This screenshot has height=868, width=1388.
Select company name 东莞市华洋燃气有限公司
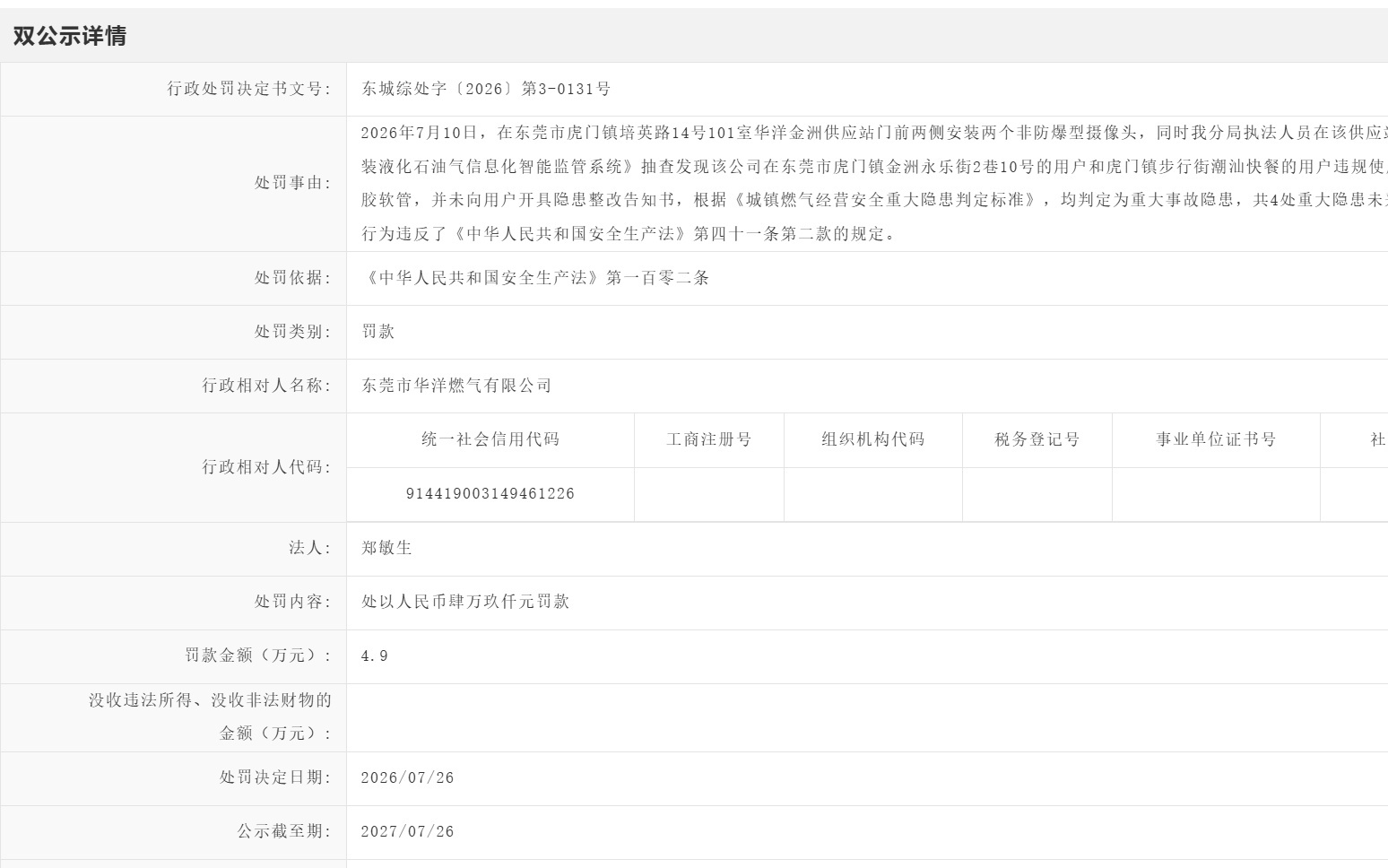click(457, 386)
